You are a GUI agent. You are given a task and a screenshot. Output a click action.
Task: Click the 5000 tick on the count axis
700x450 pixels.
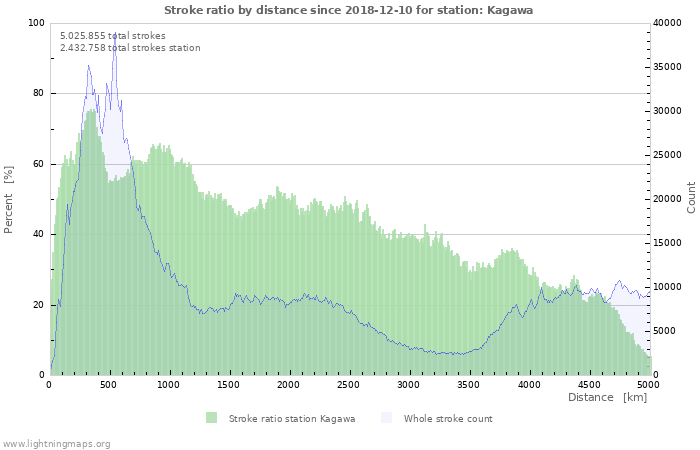pyautogui.click(x=665, y=331)
